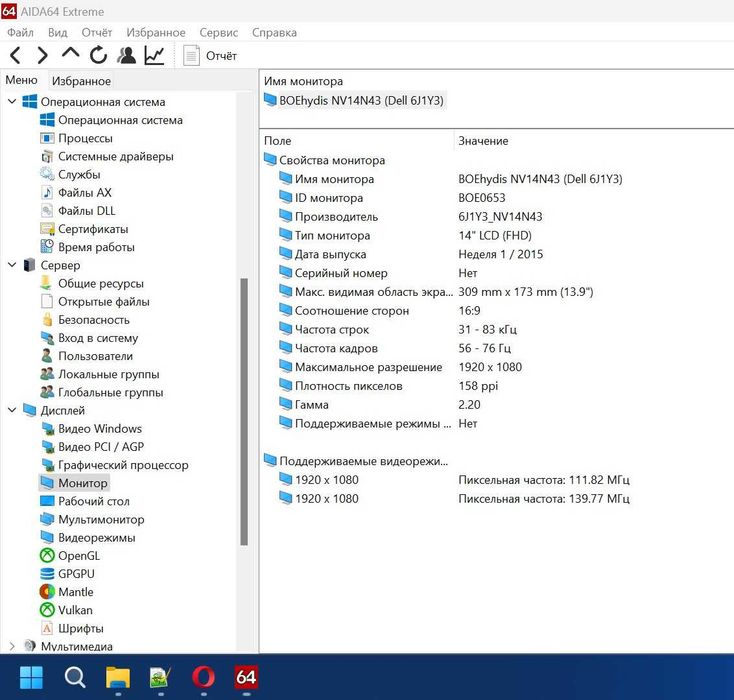Click the Рабочий стол desktop icon
The width and height of the screenshot is (734, 700).
[47, 501]
